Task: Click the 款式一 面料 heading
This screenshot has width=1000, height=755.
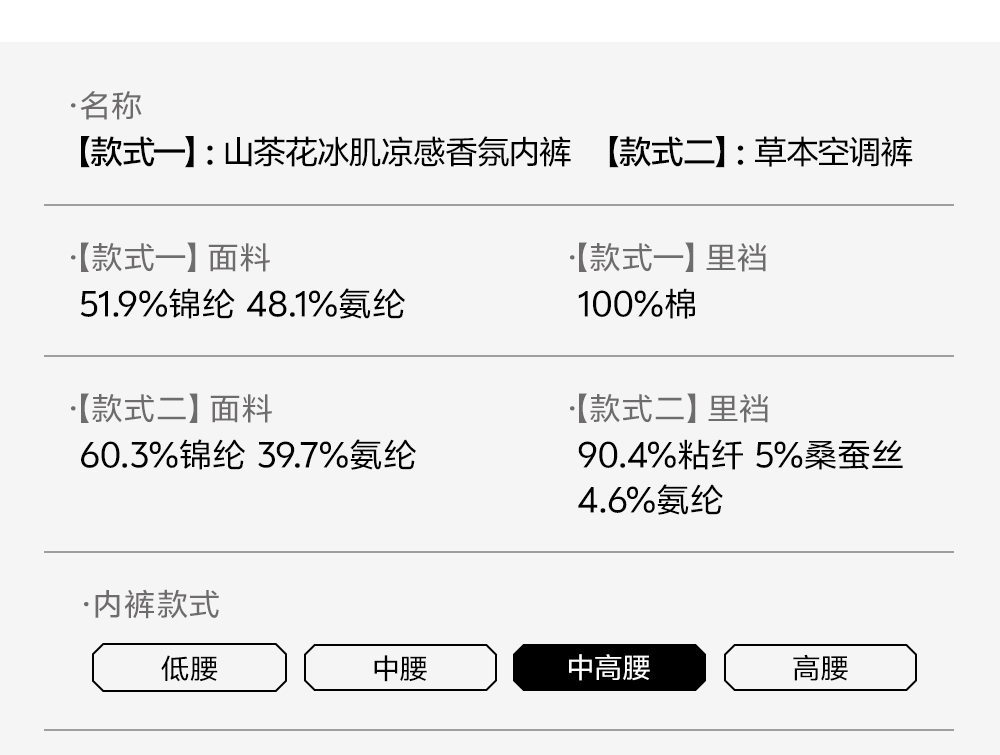Action: point(171,258)
